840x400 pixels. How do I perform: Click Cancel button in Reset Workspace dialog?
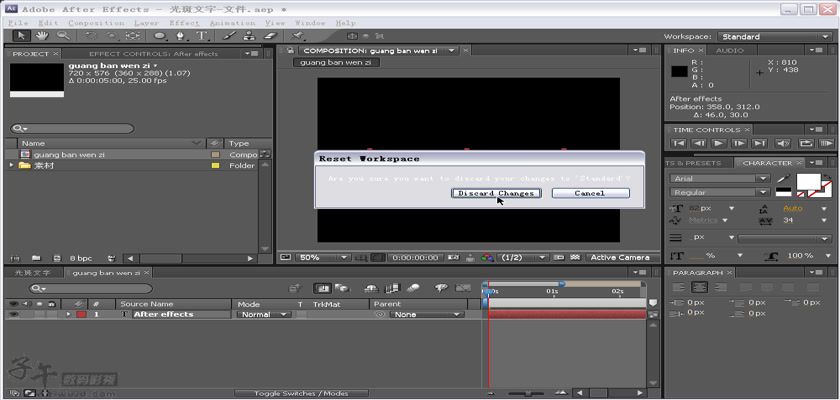click(x=590, y=193)
